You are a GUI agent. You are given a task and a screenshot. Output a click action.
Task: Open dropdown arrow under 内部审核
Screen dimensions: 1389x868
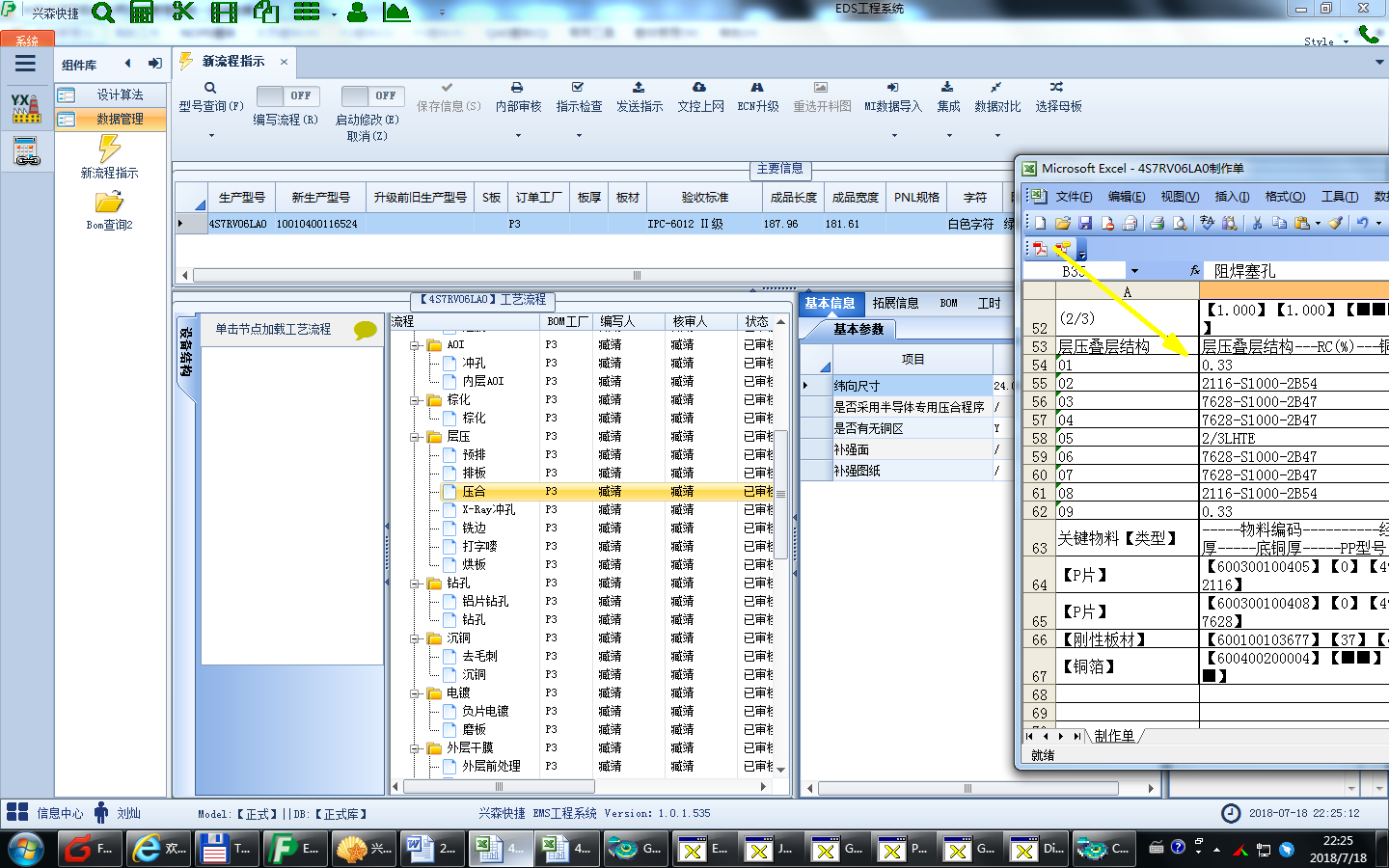[518, 136]
